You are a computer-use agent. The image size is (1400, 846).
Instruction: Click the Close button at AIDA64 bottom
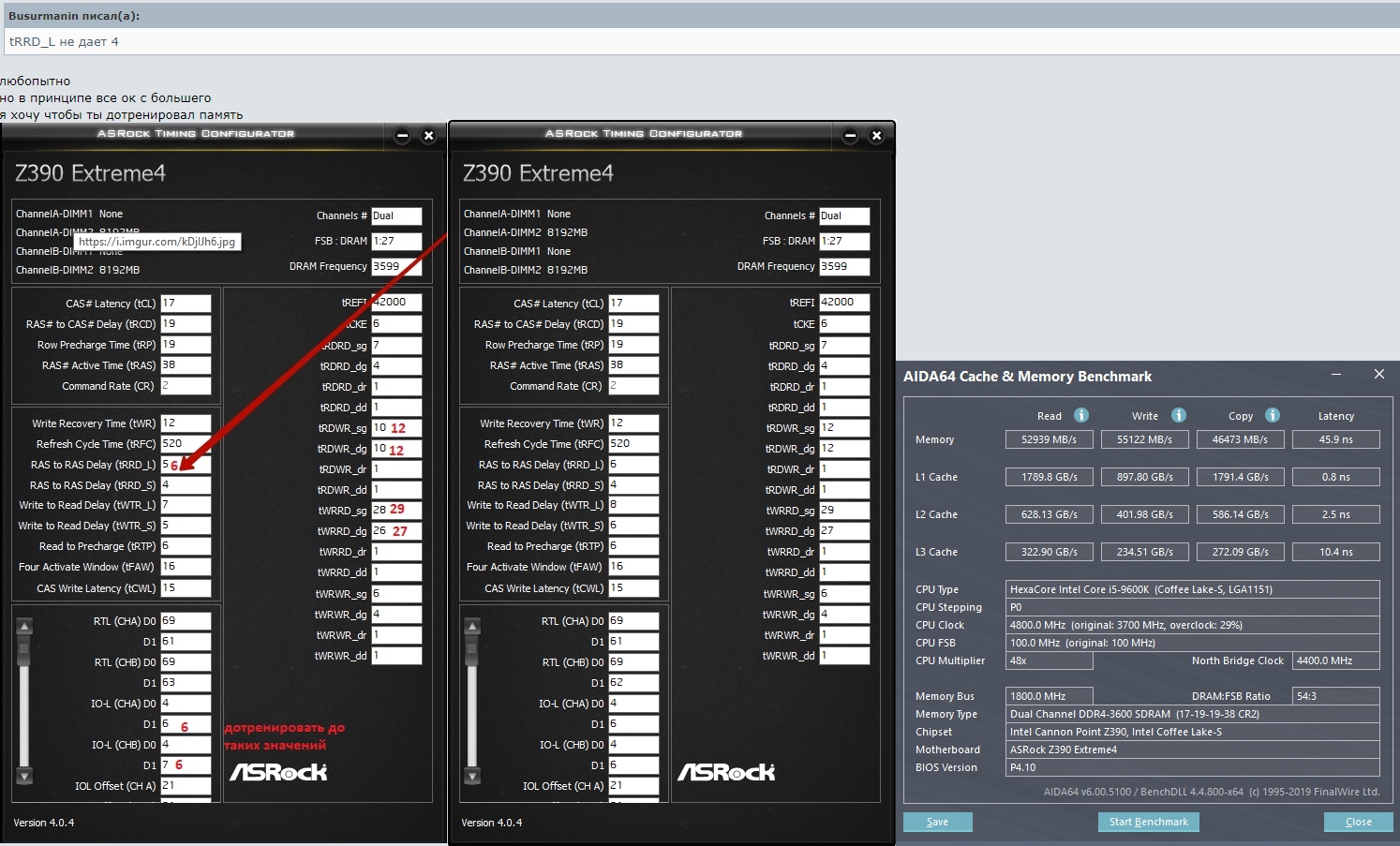[1359, 822]
